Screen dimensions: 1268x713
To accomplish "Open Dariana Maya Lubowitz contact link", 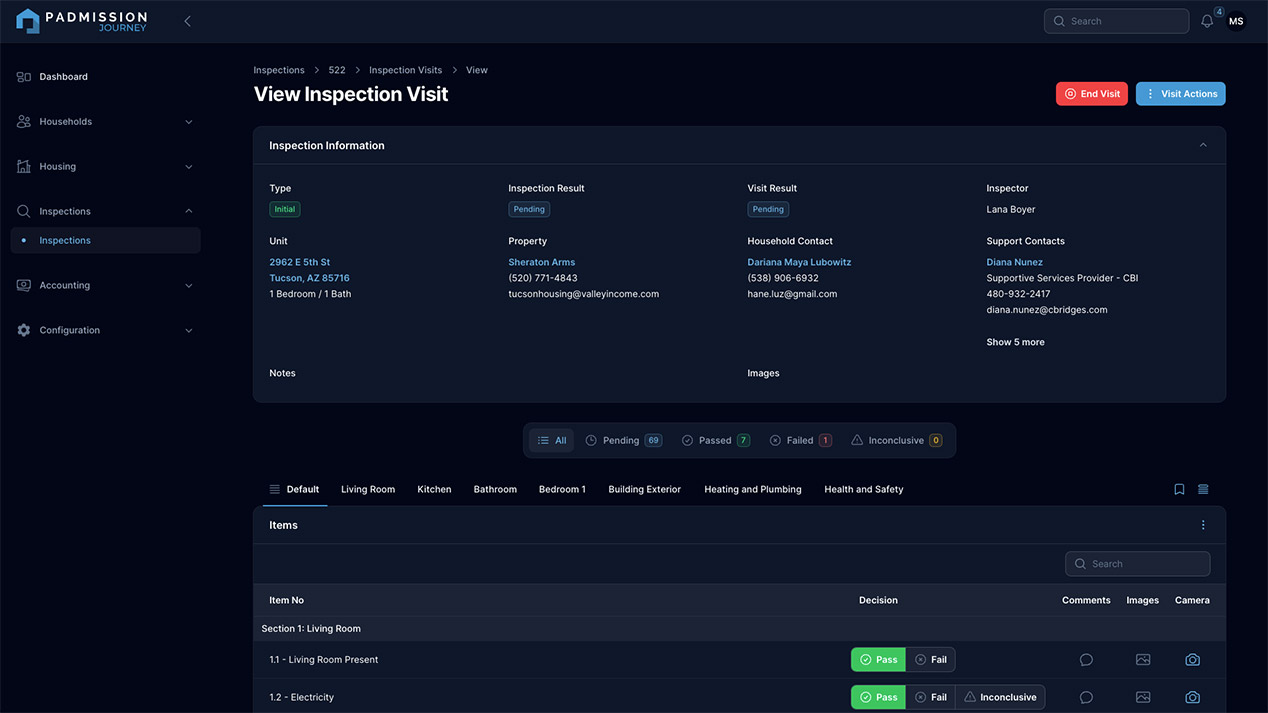I will 799,262.
